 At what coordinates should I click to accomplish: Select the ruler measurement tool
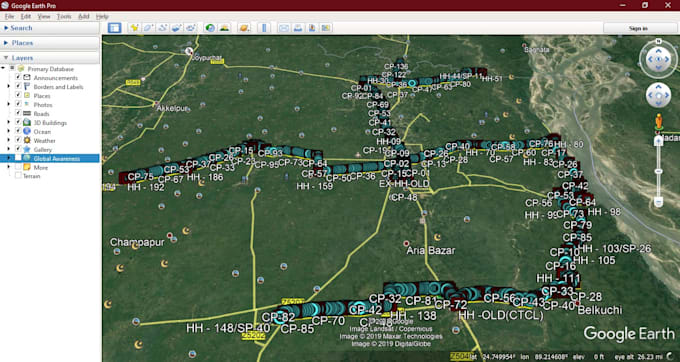coord(264,28)
